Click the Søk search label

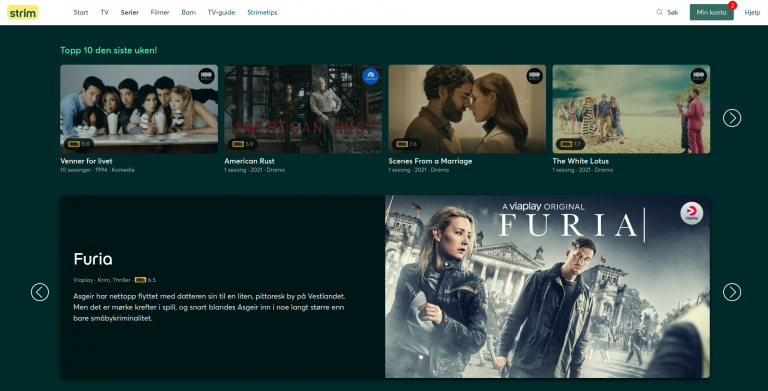[x=672, y=12]
